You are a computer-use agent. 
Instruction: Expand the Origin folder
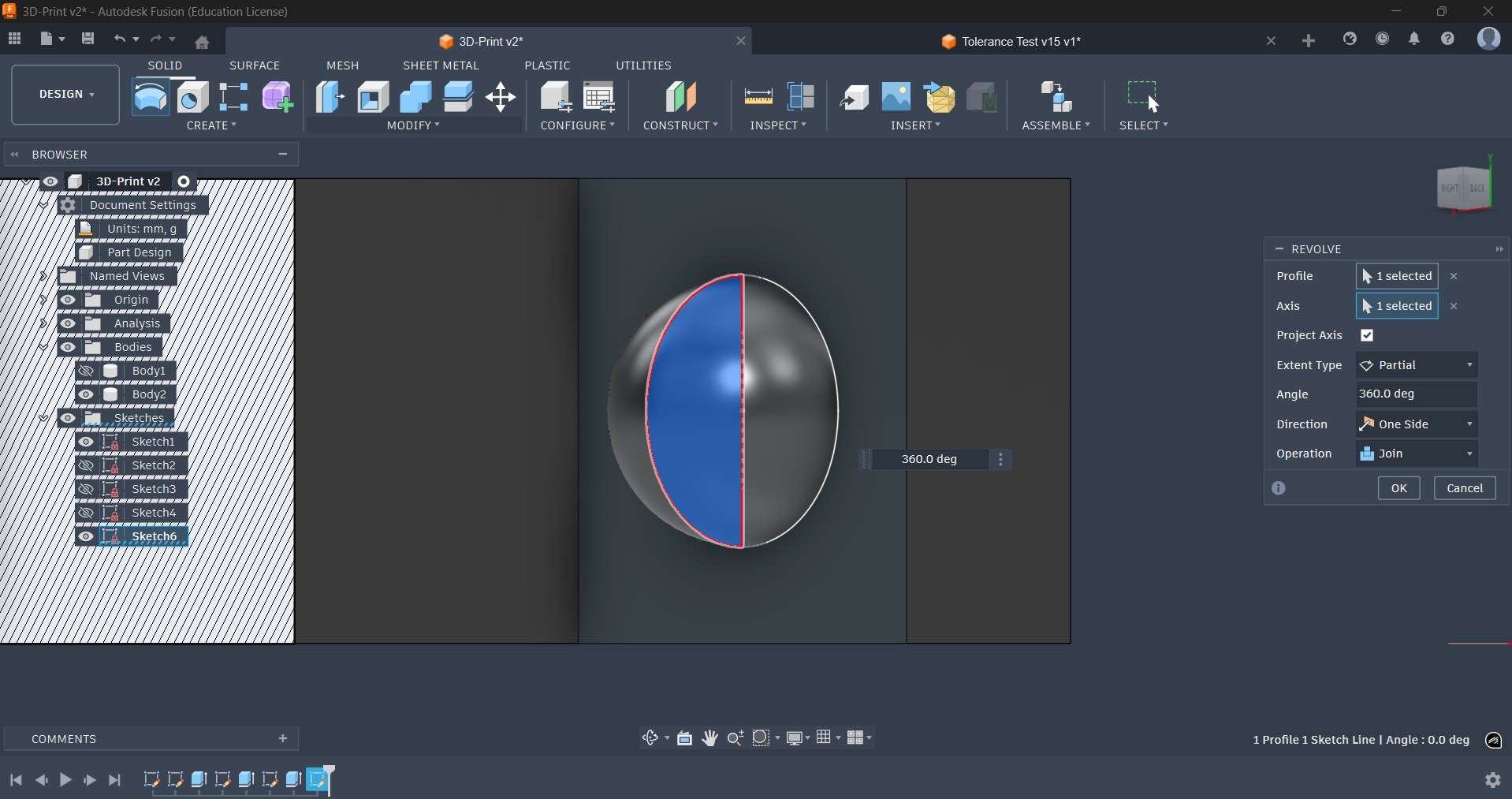(43, 300)
